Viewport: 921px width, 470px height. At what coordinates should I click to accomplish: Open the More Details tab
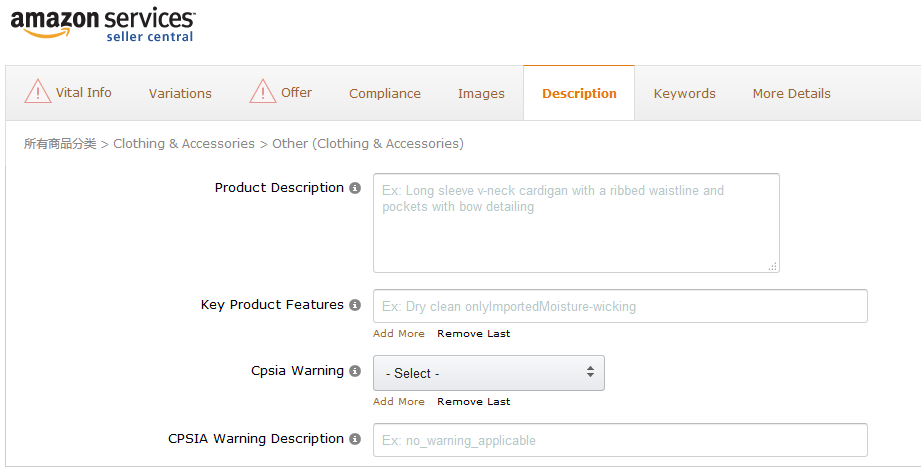[791, 93]
